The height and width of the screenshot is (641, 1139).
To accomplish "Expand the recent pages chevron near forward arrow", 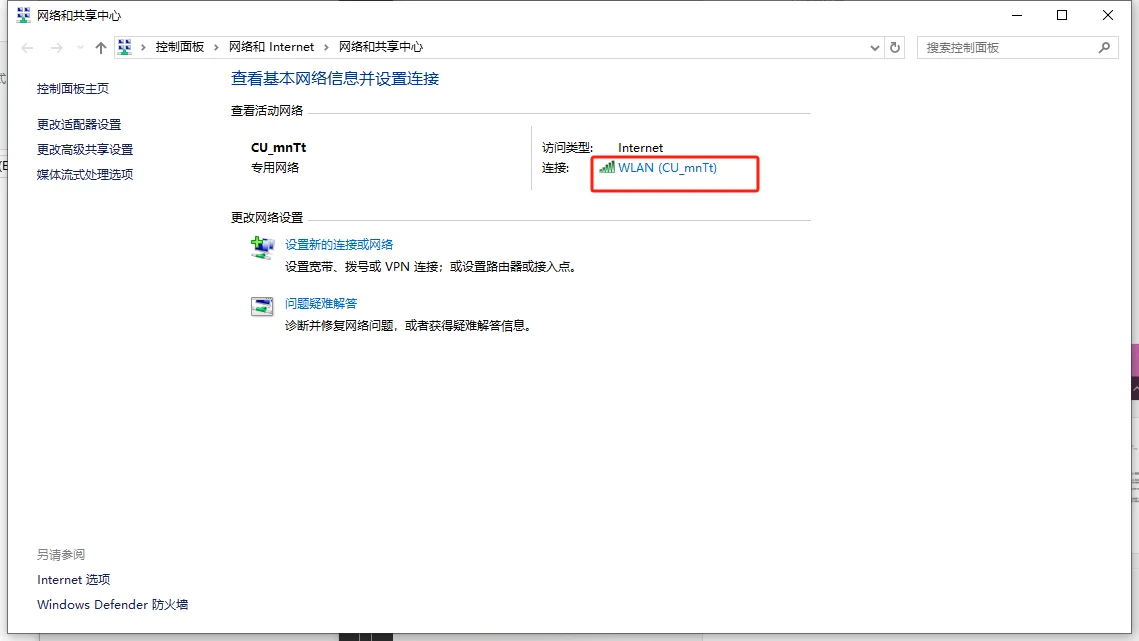I will pos(79,47).
